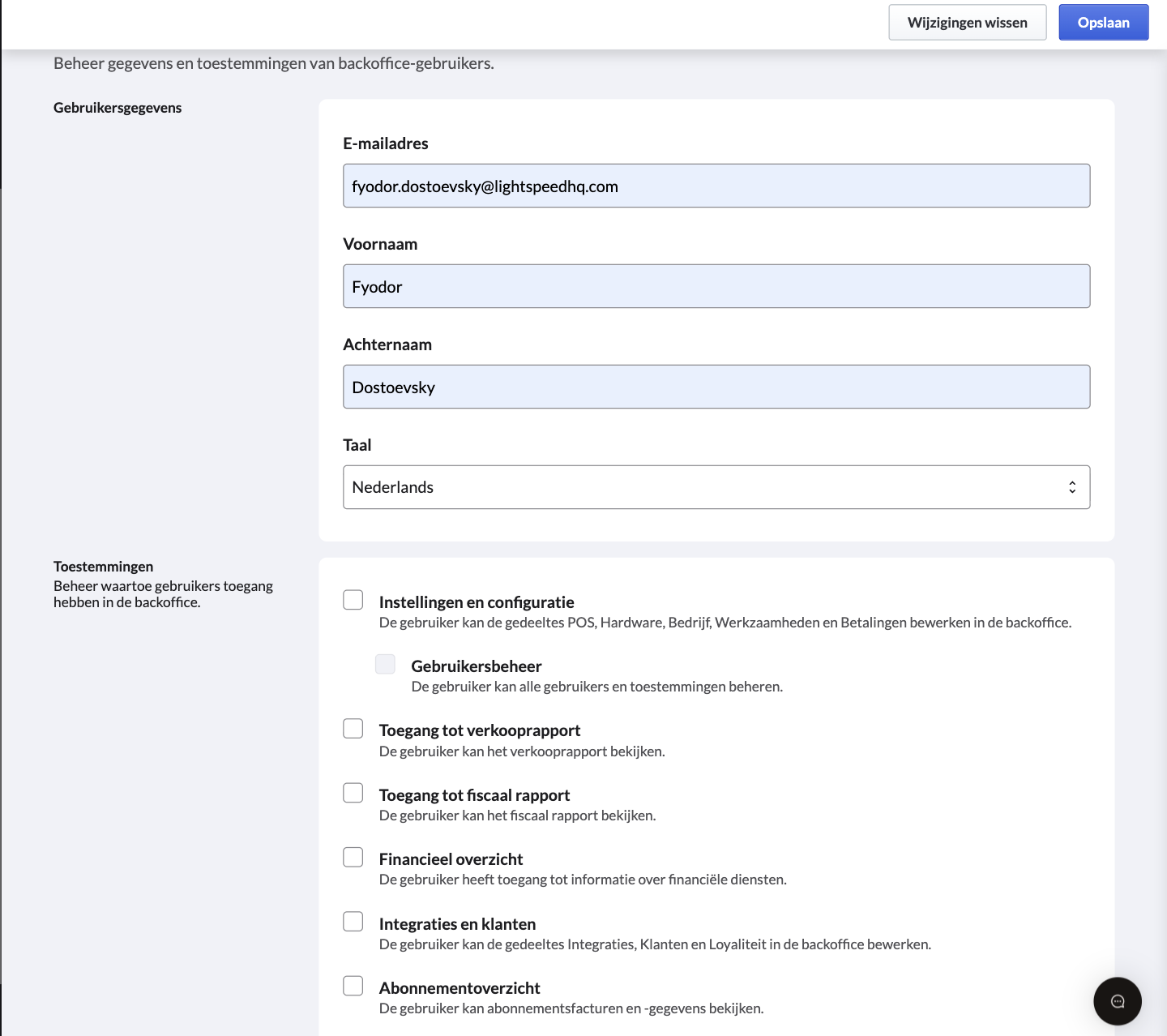Click the Opslaan button
The width and height of the screenshot is (1167, 1036).
[x=1104, y=23]
